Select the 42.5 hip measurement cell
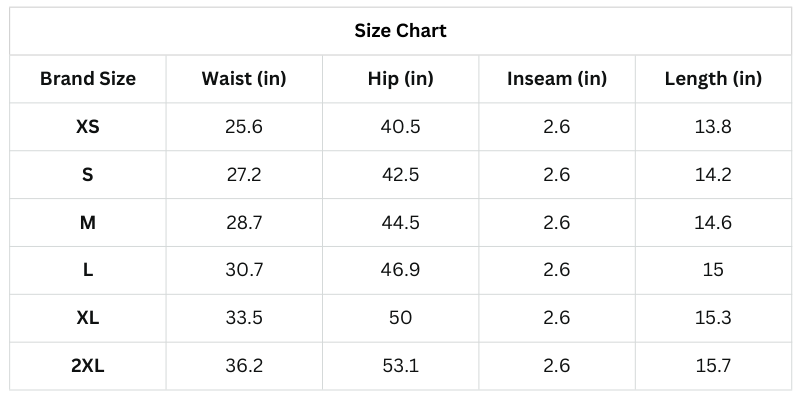Viewport: 800px width, 400px height. point(400,175)
